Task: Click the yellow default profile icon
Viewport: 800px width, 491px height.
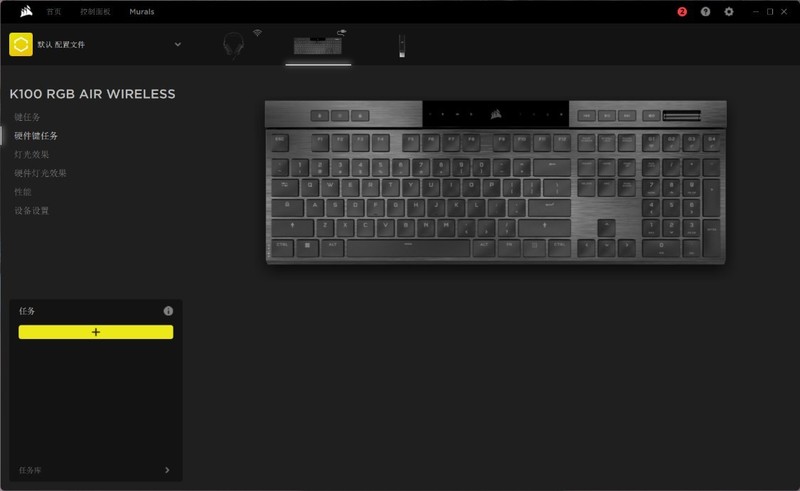Action: coord(21,44)
